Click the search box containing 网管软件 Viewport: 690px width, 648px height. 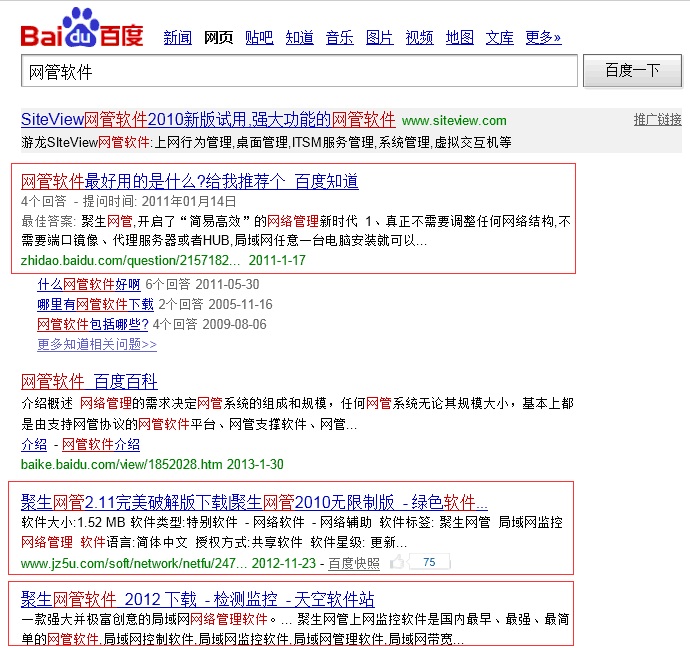[299, 71]
